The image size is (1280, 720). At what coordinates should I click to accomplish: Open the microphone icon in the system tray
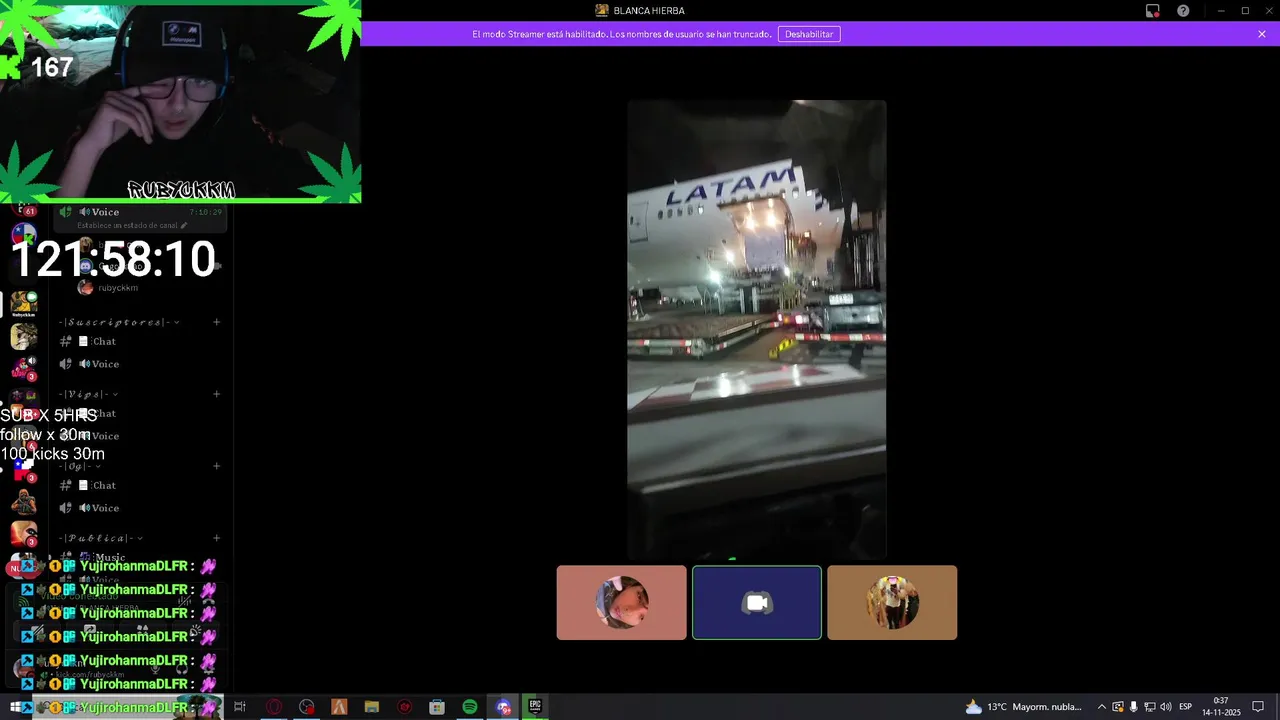[1134, 707]
